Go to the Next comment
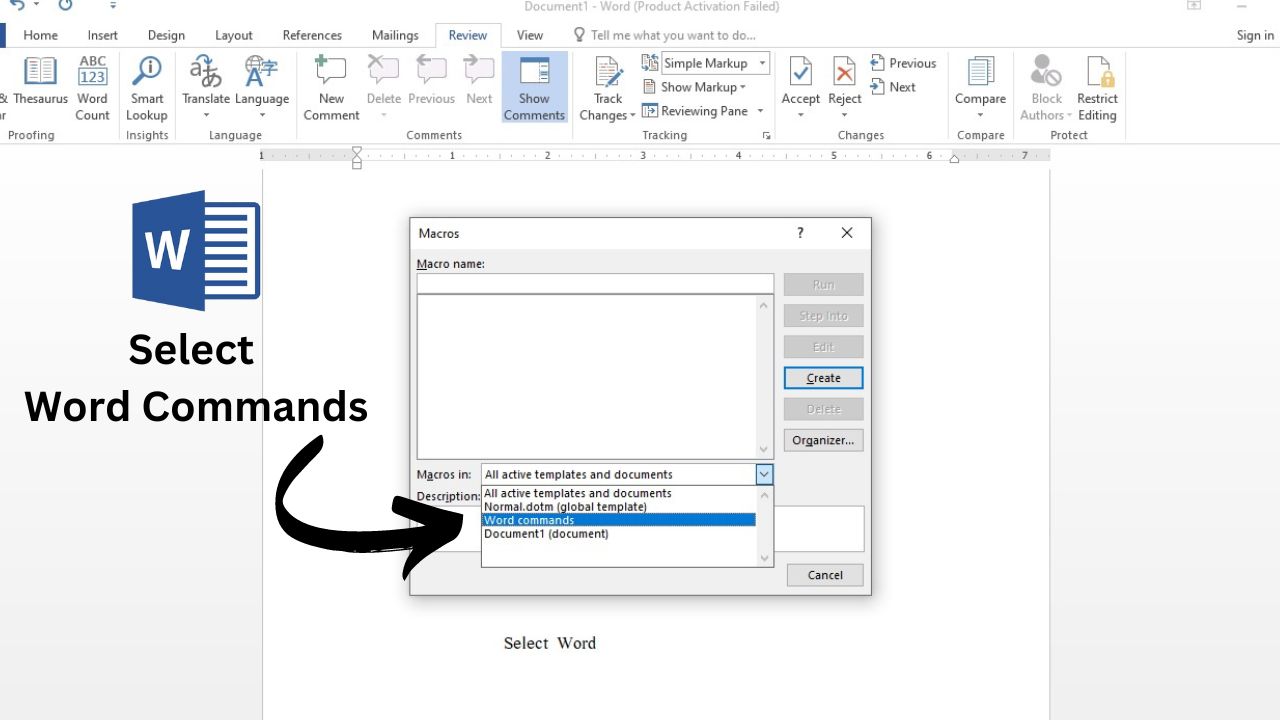The width and height of the screenshot is (1280, 720). click(479, 81)
